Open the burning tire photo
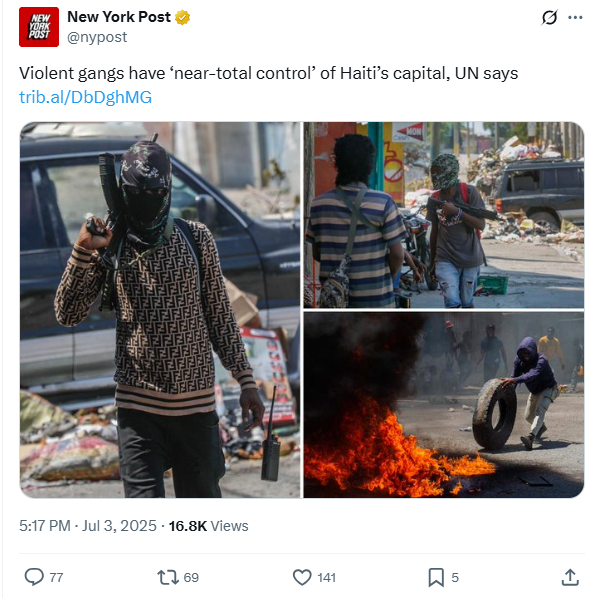Screen dimensions: 599x598 click(444, 405)
